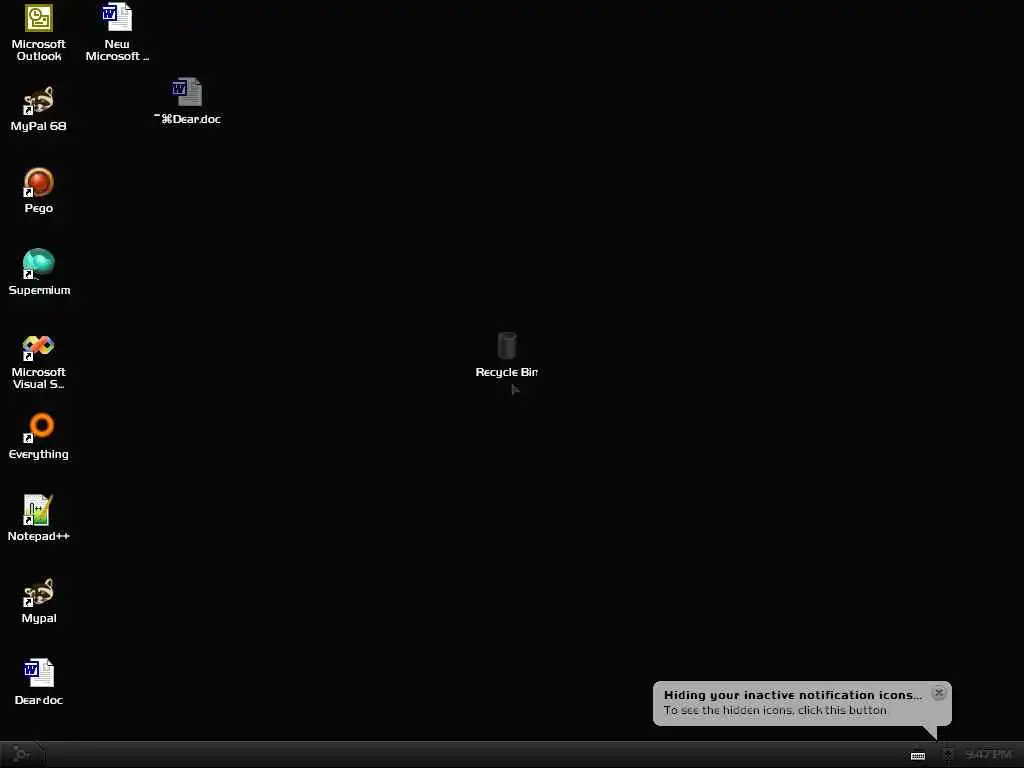Select the Microsoft Visual Studio shortcut
The image size is (1024, 768).
tap(39, 362)
